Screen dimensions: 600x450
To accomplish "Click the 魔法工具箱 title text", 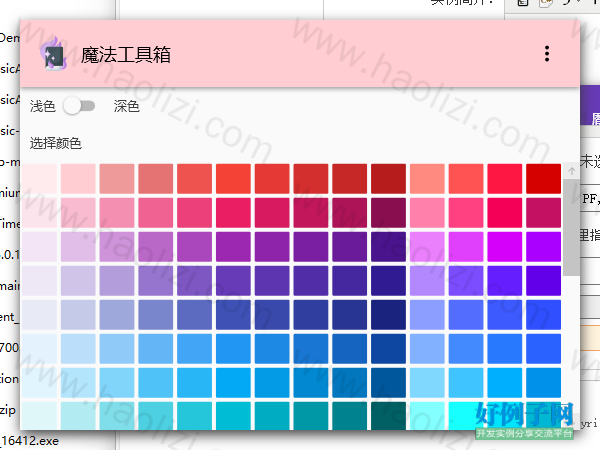I will [126, 54].
